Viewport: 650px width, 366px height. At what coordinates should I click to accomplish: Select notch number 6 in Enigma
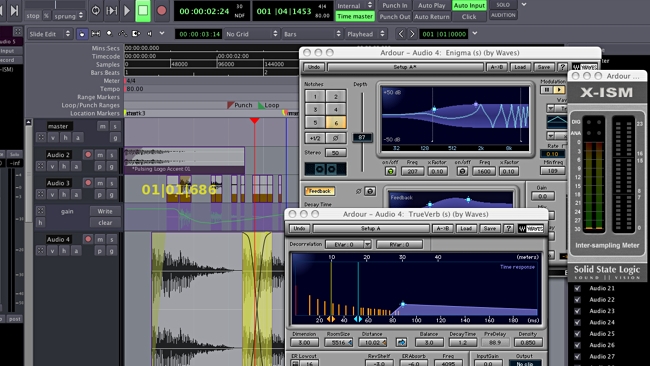pos(336,122)
